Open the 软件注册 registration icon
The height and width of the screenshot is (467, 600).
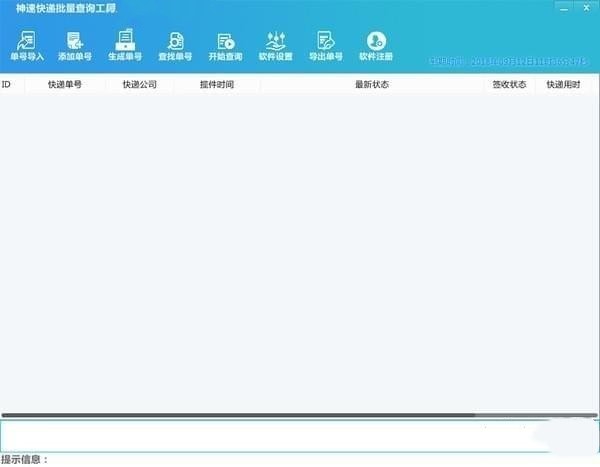[376, 43]
